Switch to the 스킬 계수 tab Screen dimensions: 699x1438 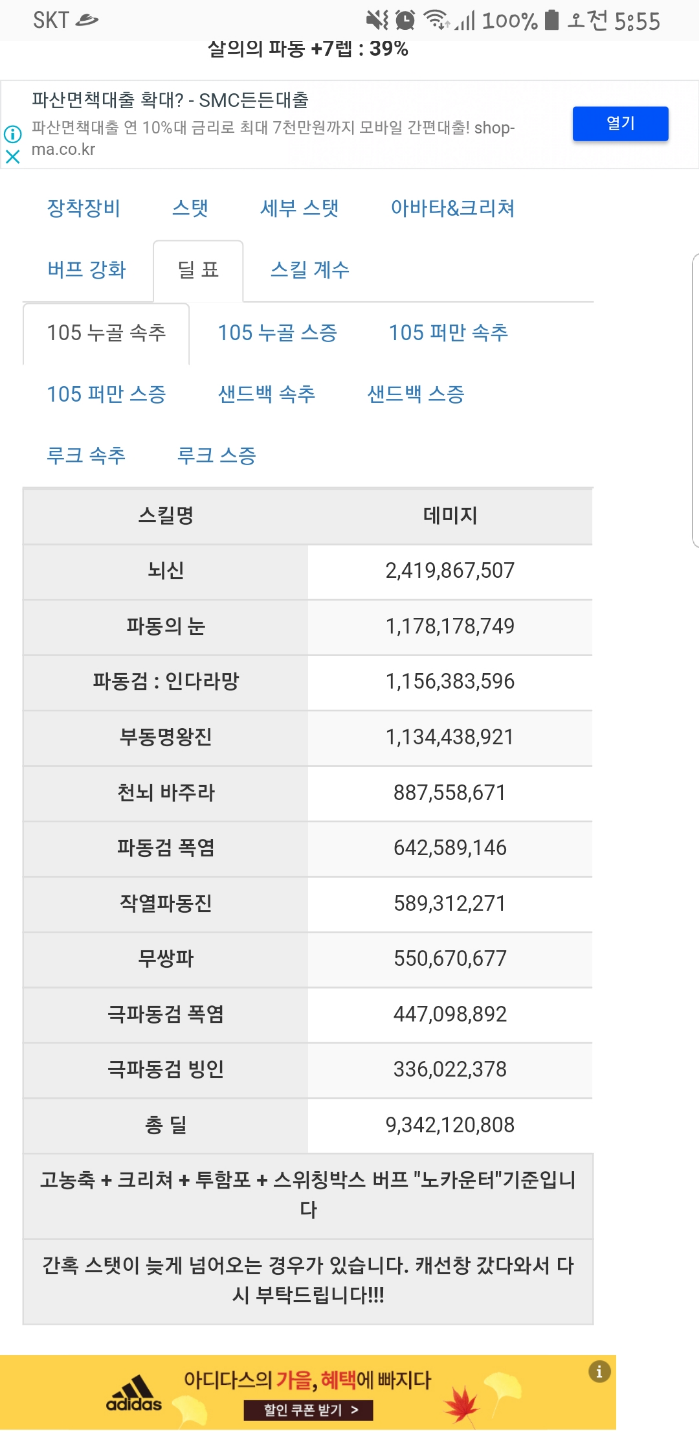click(x=310, y=270)
